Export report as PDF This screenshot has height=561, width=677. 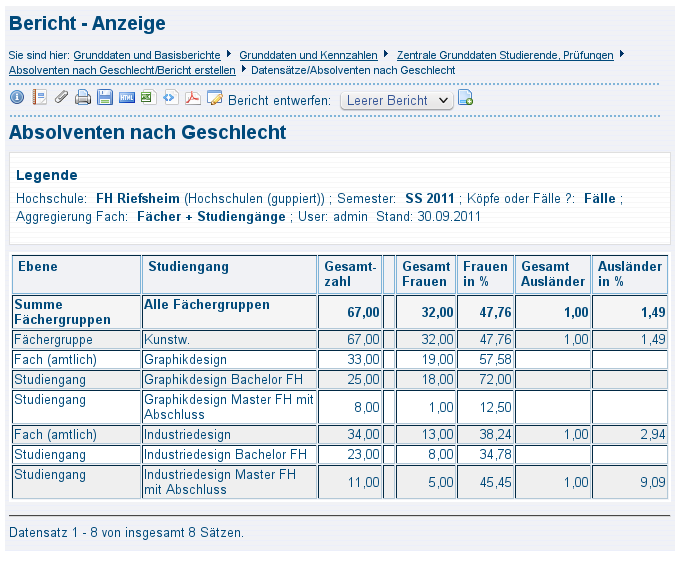click(x=193, y=98)
